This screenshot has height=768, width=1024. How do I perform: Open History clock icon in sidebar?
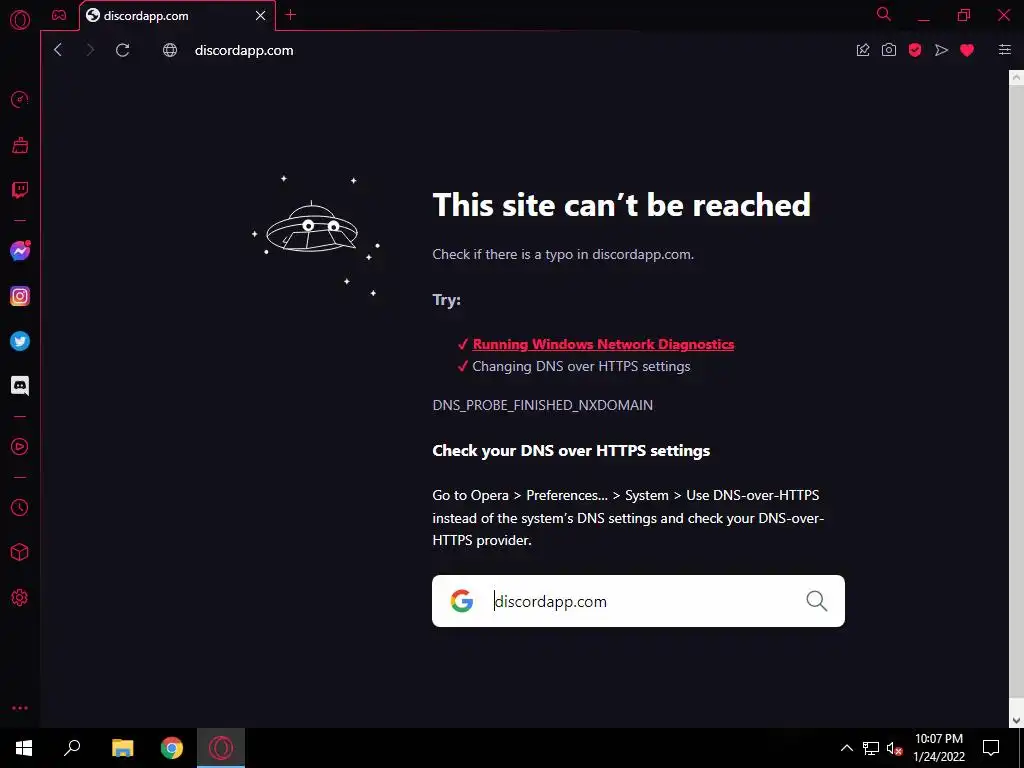[20, 507]
